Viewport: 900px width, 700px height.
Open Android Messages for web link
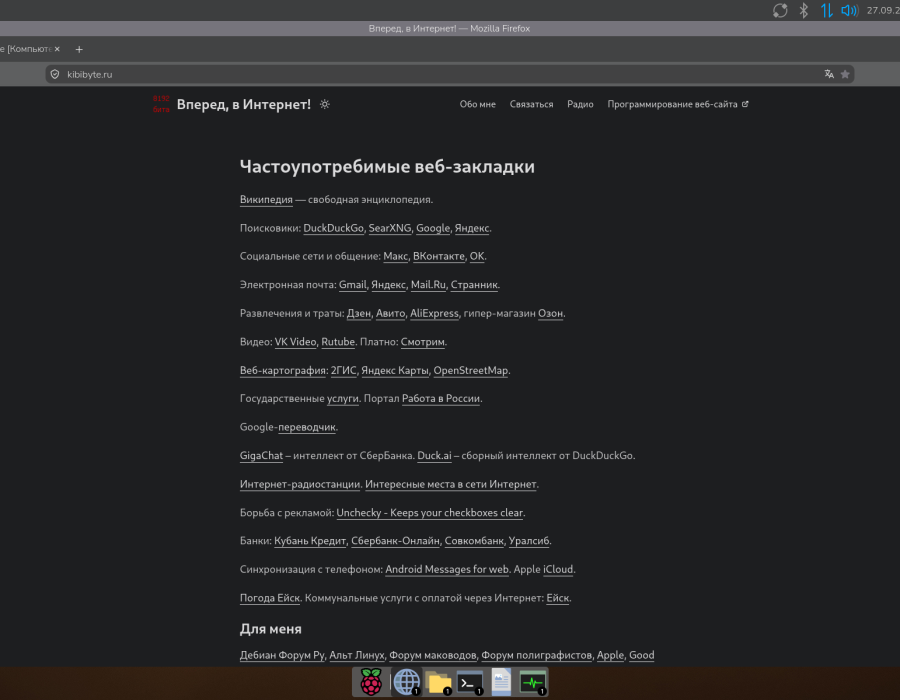point(447,570)
